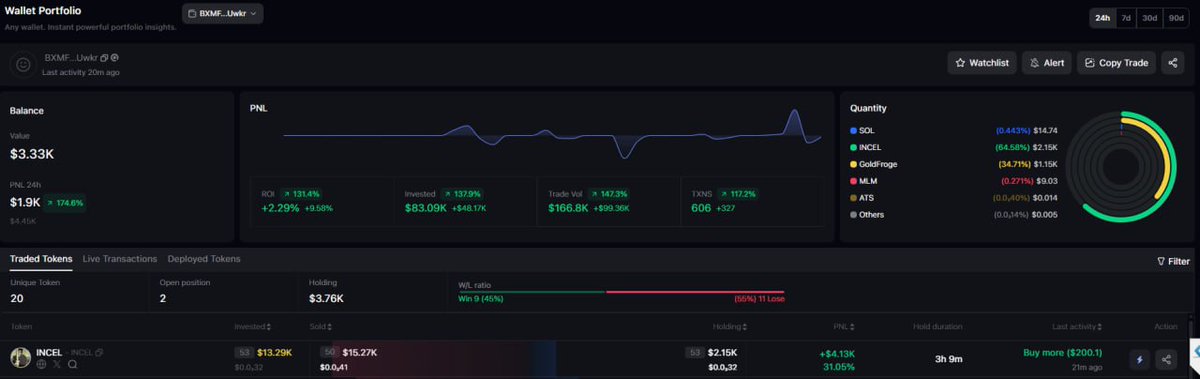Add wallet to Watchlist
1200x379 pixels.
click(x=982, y=63)
